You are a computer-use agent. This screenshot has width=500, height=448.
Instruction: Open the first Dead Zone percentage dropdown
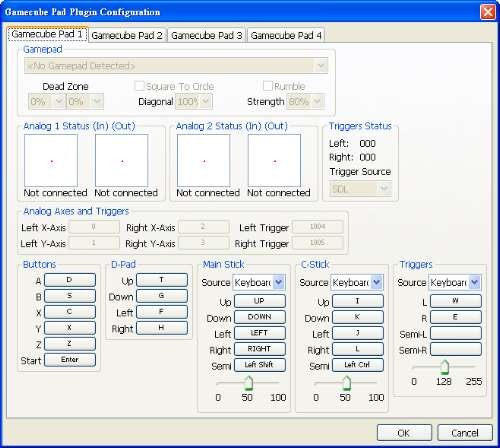pos(47,101)
